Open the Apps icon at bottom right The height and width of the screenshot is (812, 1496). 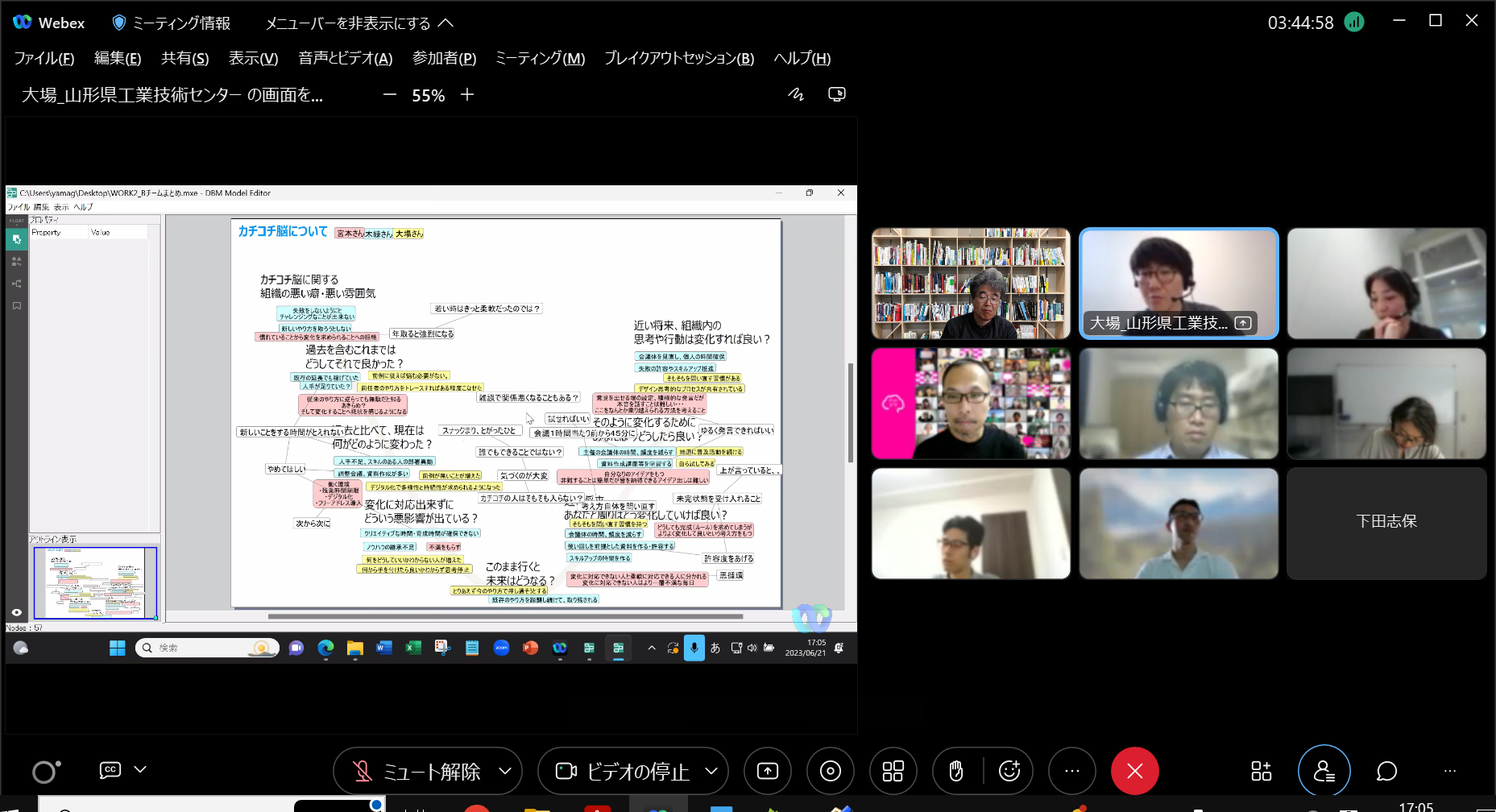[x=1261, y=771]
